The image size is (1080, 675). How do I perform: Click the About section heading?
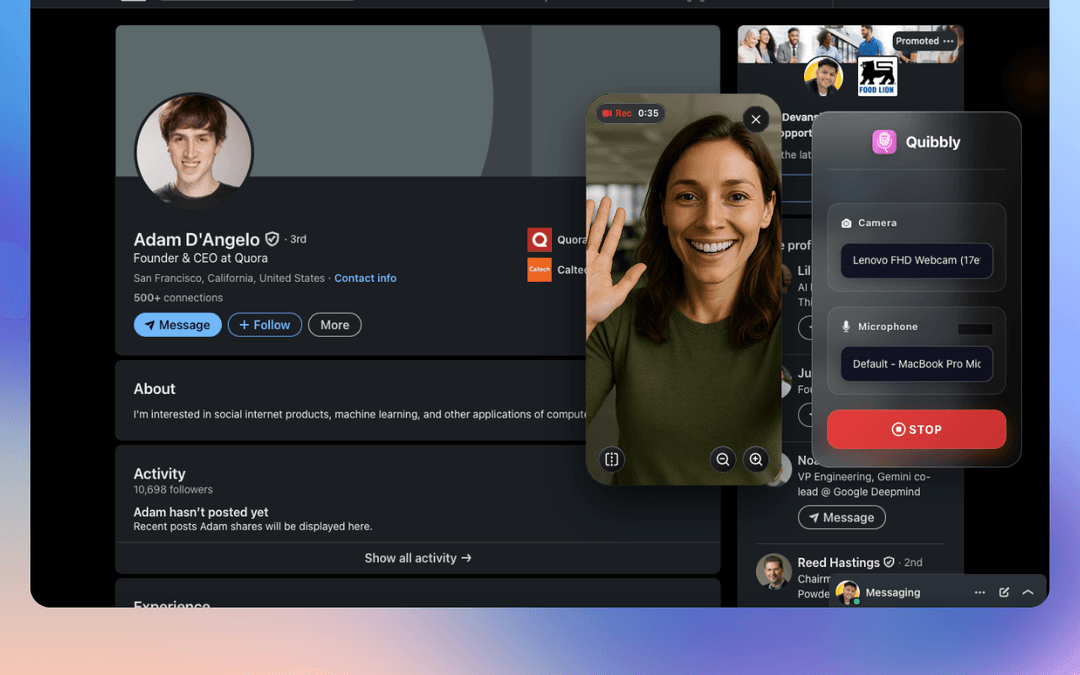coord(154,389)
